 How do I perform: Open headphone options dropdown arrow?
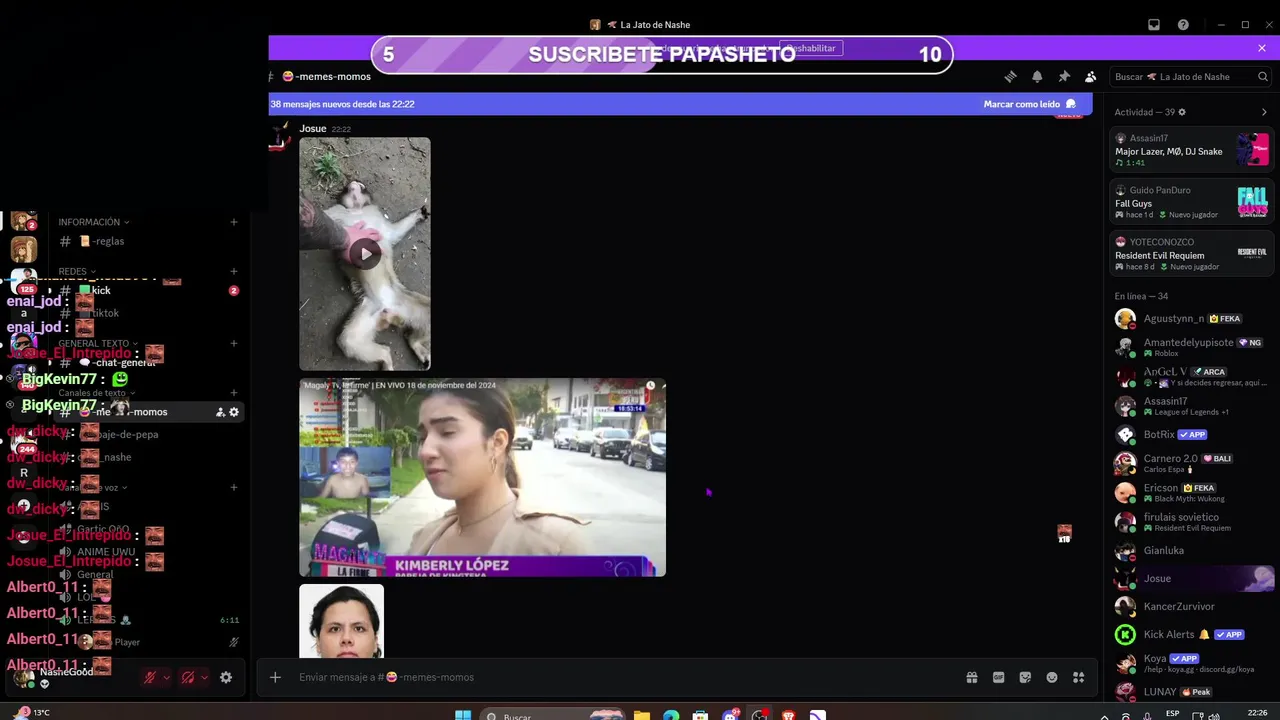[x=204, y=677]
